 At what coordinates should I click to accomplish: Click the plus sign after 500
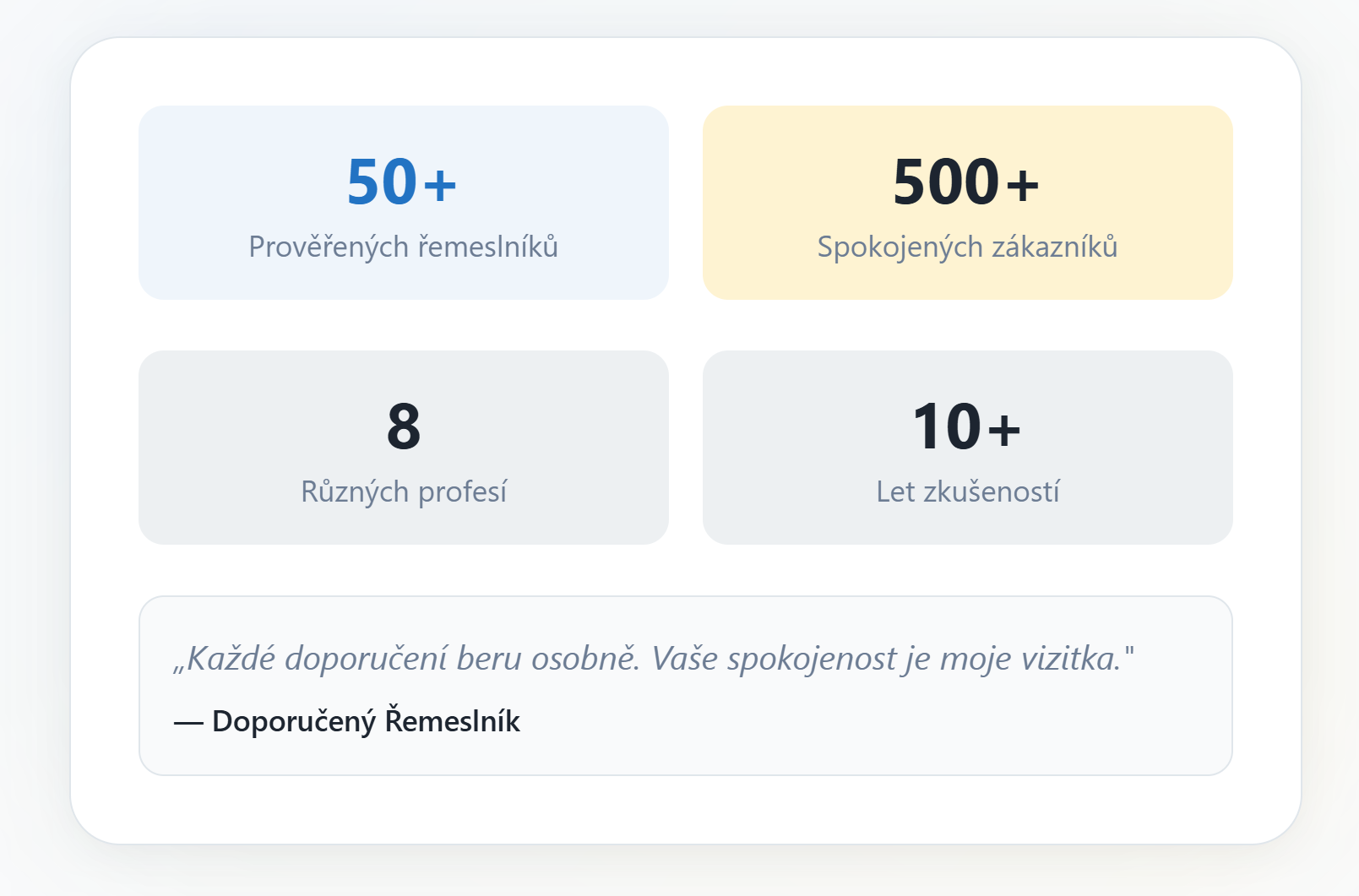[x=1022, y=184]
